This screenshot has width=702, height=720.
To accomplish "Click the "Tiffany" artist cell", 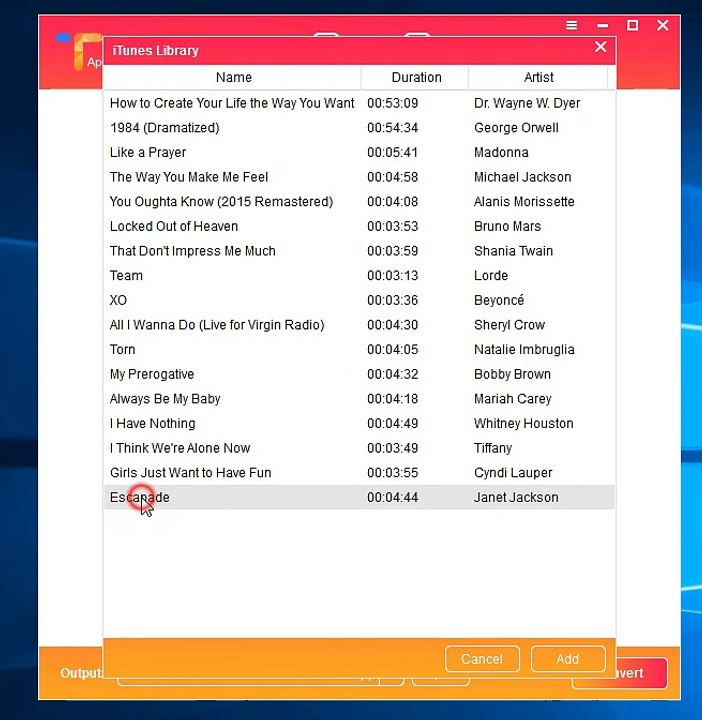I will click(x=493, y=448).
